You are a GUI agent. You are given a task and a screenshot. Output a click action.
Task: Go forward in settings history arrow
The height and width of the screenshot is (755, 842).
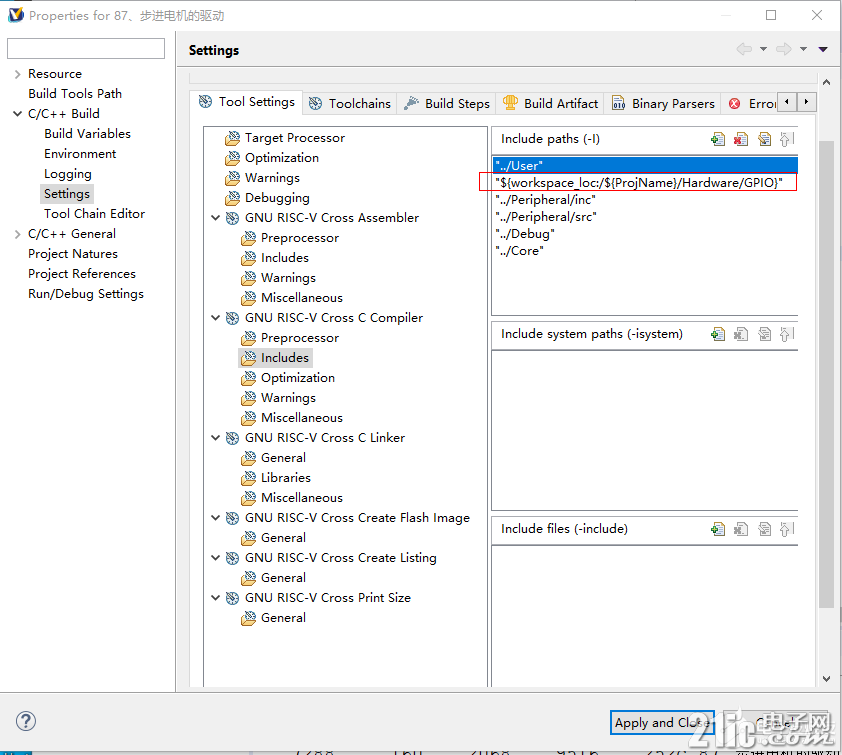pyautogui.click(x=784, y=49)
